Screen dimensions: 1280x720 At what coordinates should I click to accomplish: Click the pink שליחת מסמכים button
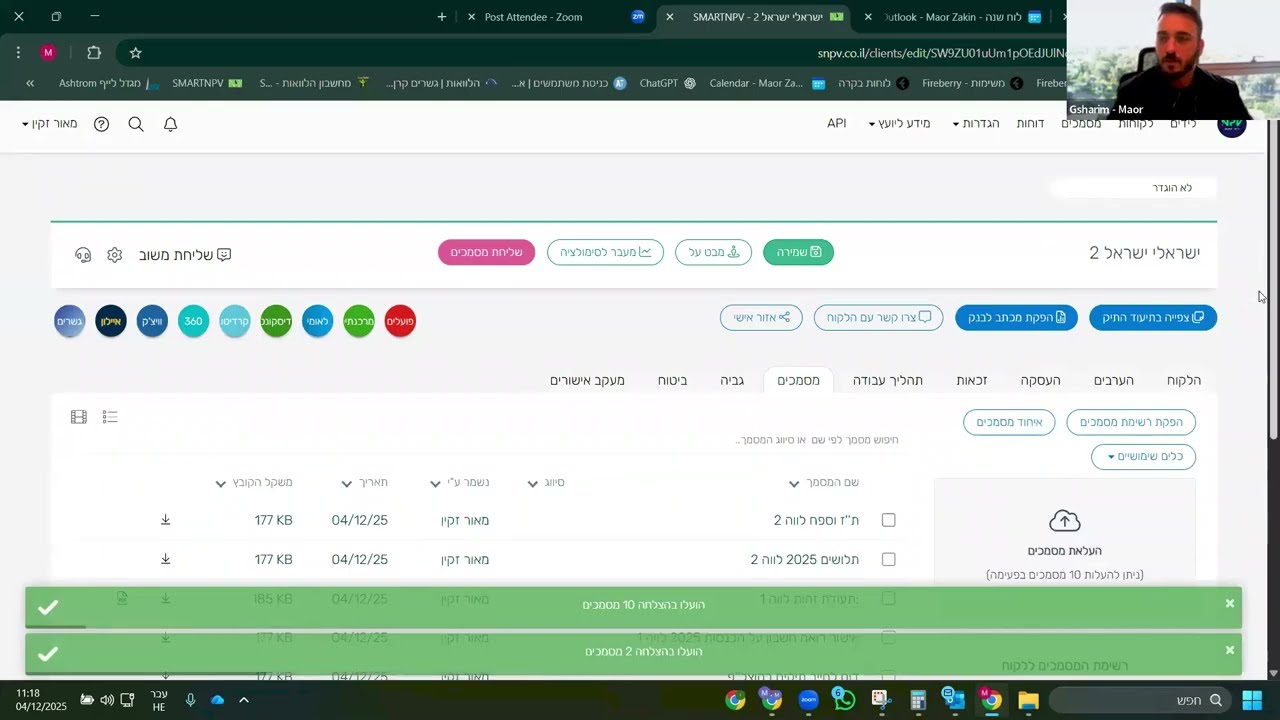point(486,253)
